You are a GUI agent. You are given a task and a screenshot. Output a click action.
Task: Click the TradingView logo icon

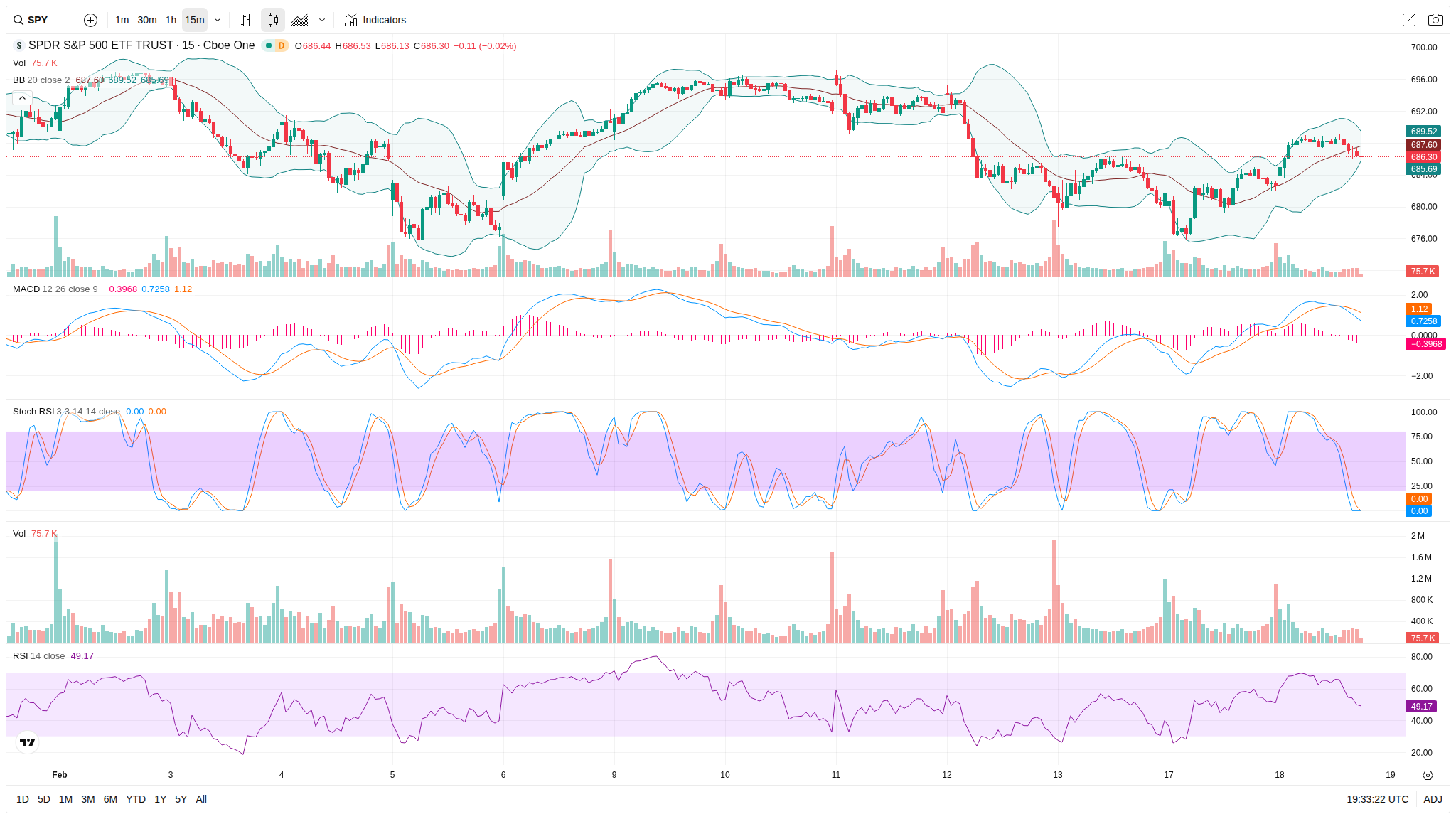pyautogui.click(x=28, y=742)
